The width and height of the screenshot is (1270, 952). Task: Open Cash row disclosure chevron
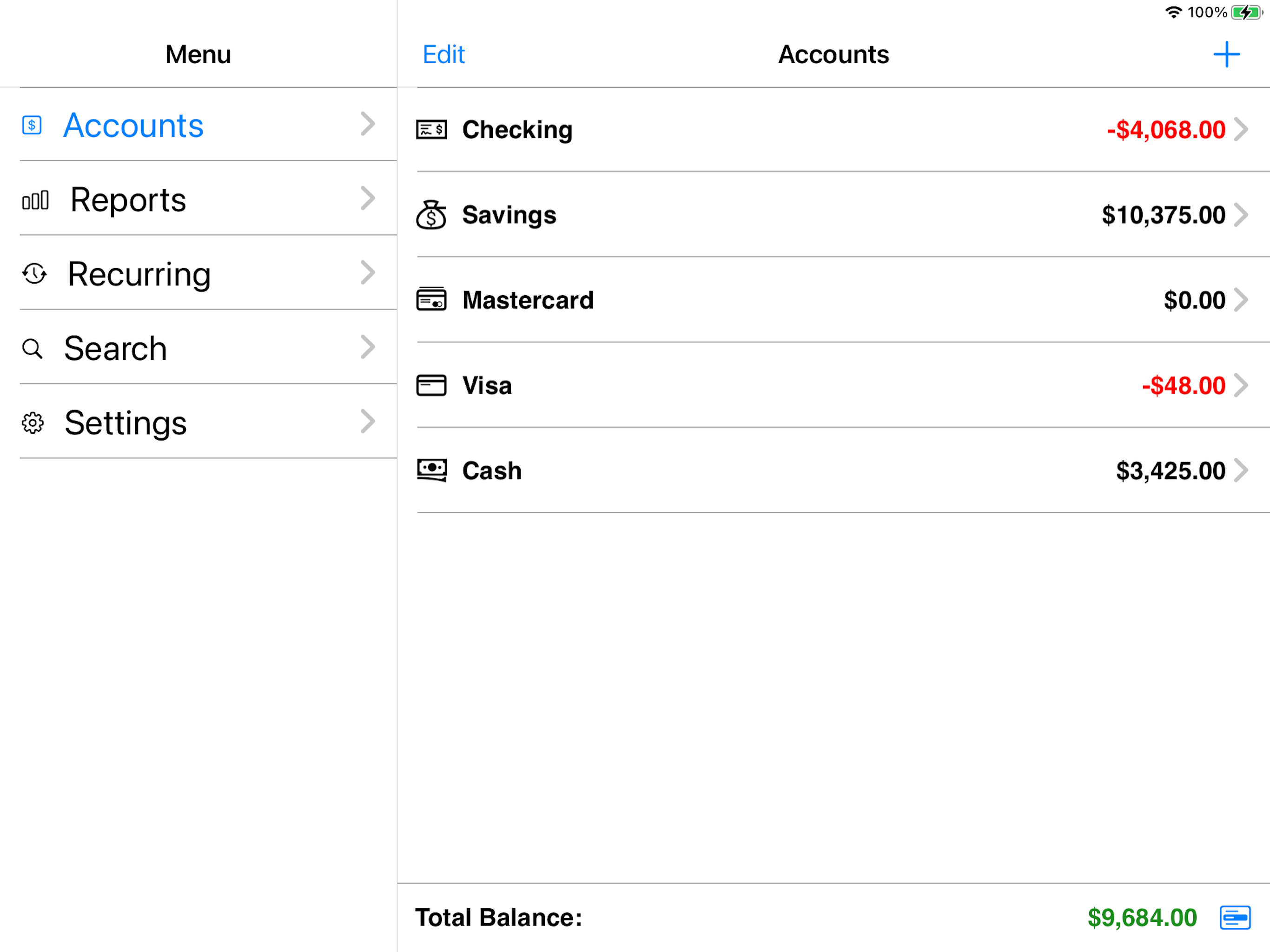[x=1241, y=470]
